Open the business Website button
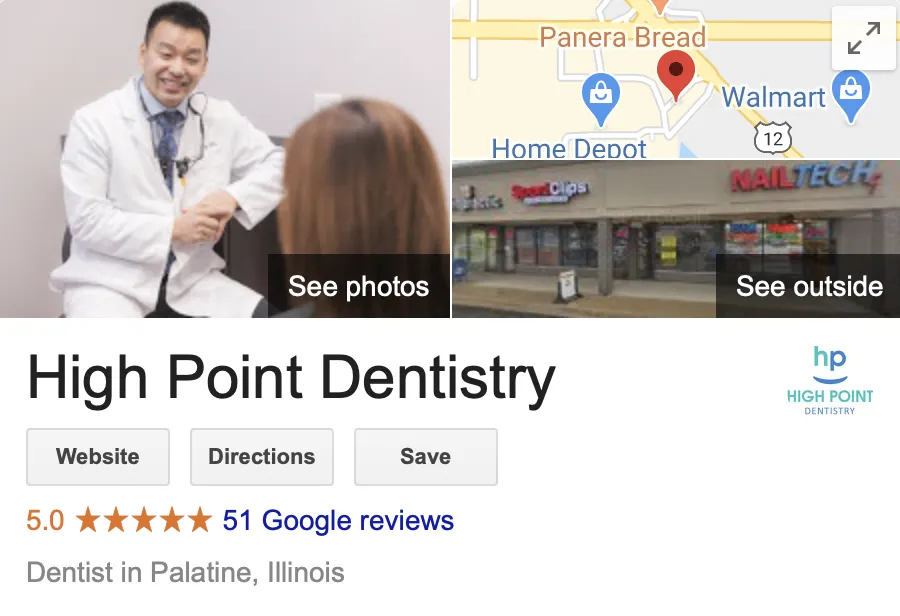The image size is (900, 616). (98, 456)
